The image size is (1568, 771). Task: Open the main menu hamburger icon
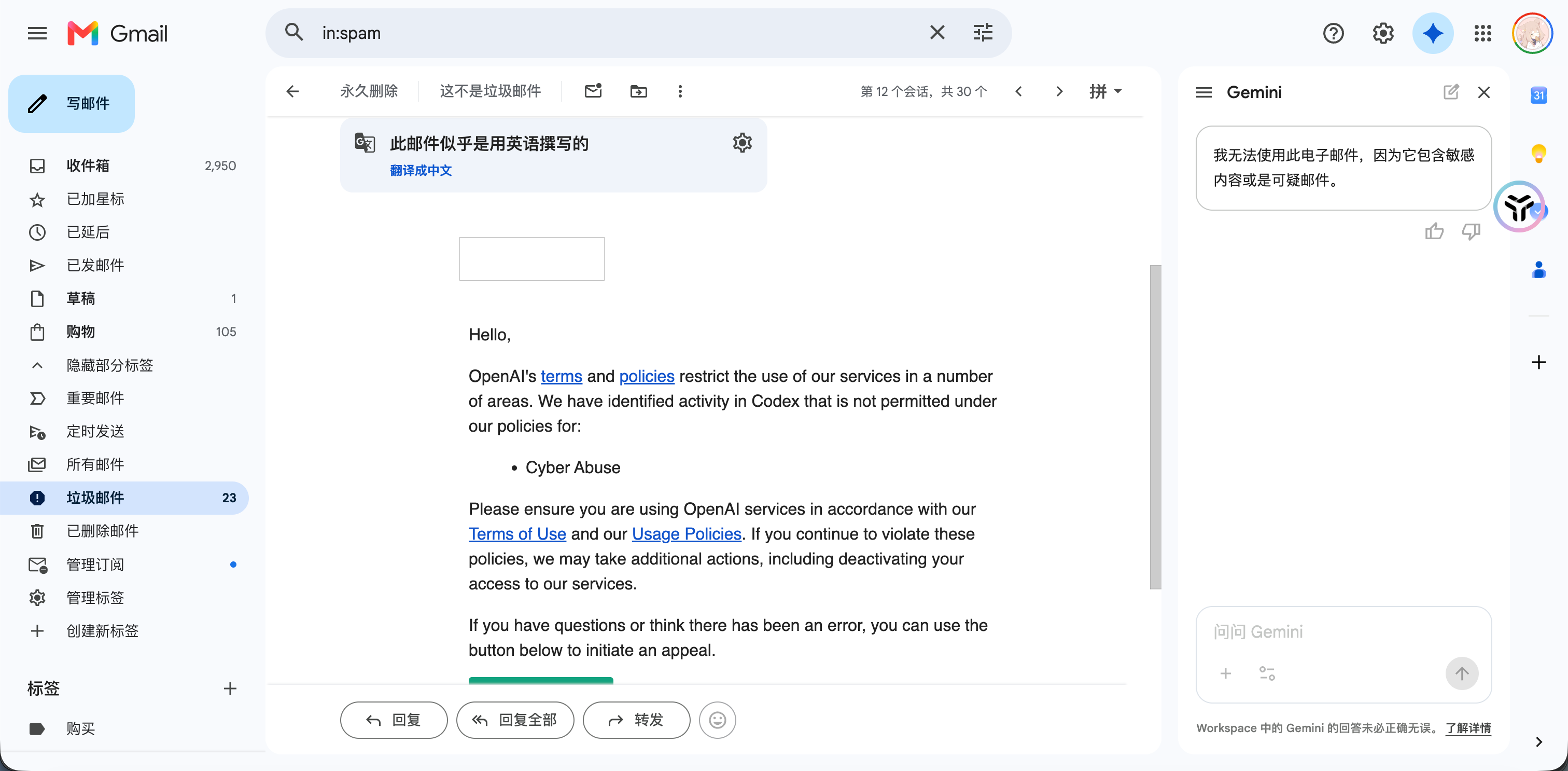pyautogui.click(x=37, y=33)
